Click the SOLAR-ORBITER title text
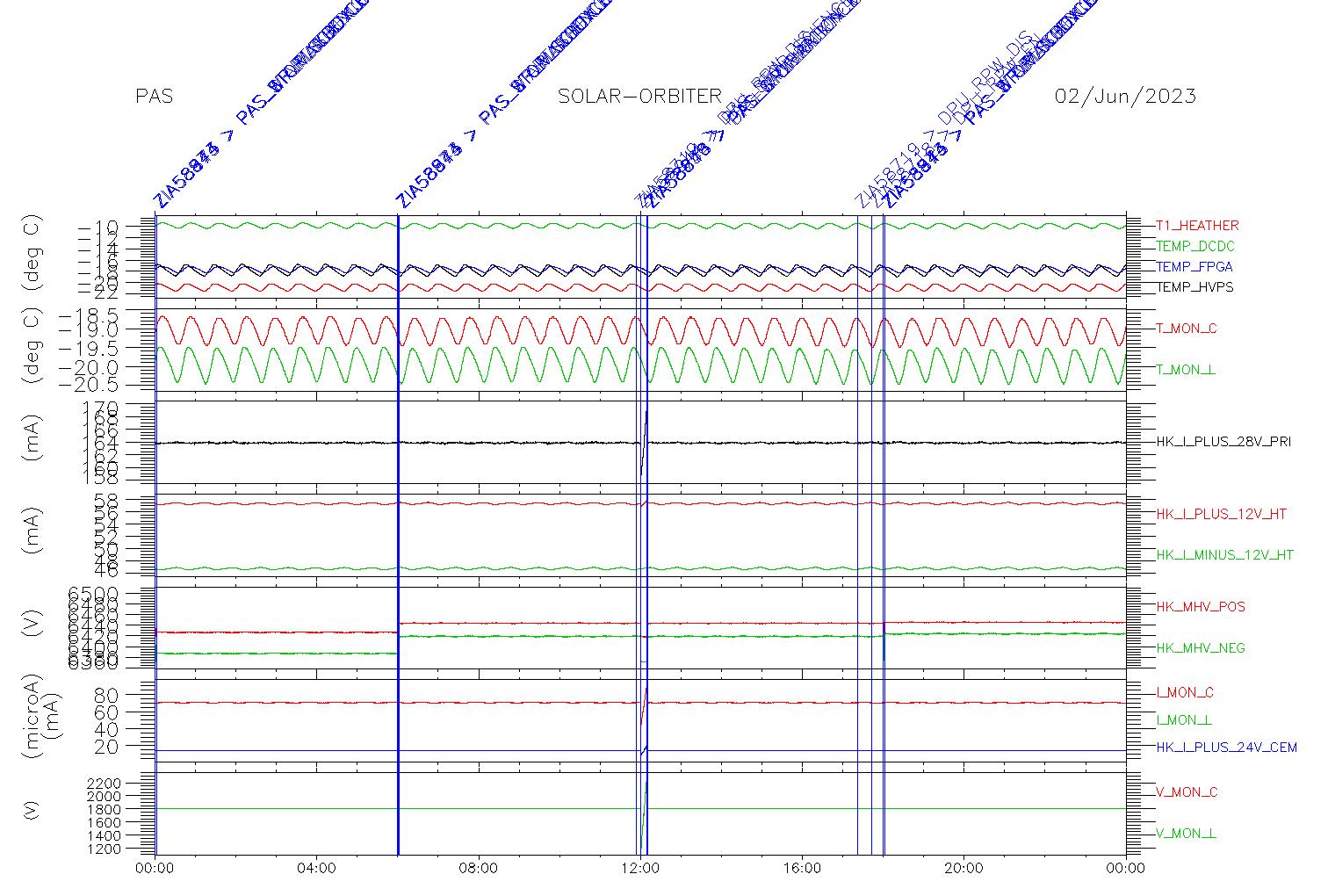This screenshot has width=1328, height=896. point(639,97)
